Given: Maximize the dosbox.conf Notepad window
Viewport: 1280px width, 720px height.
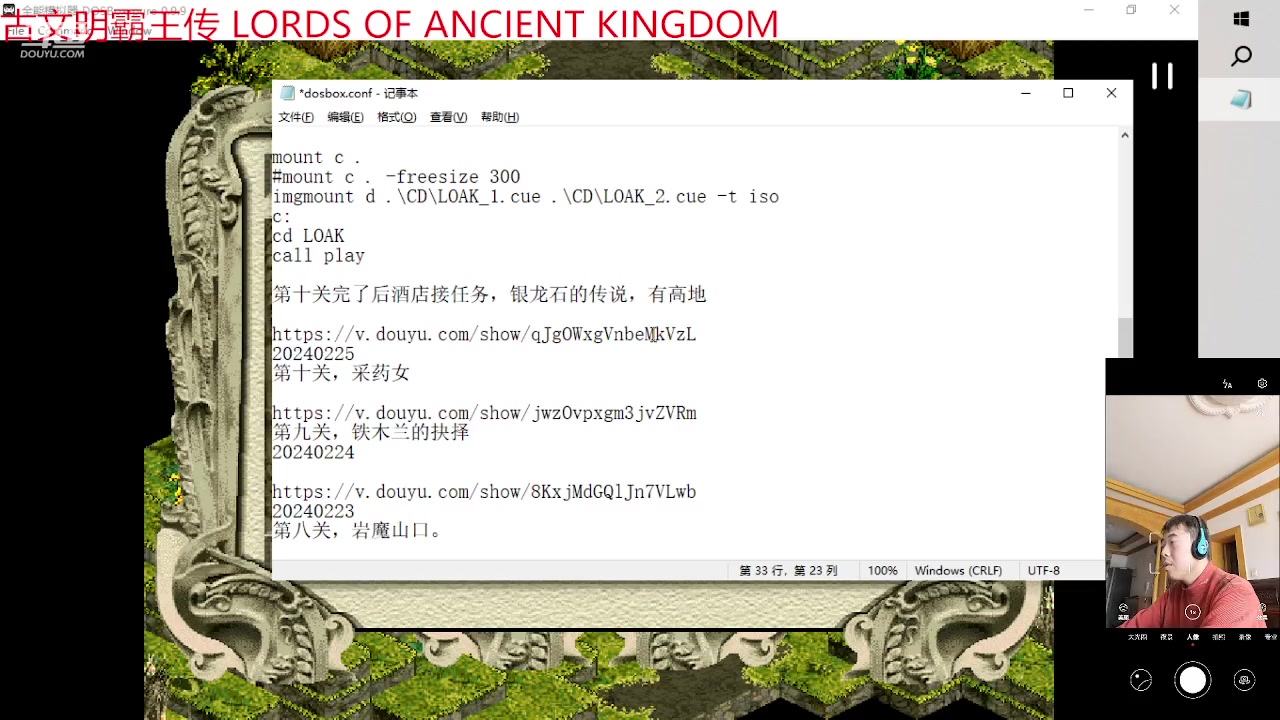Looking at the screenshot, I should click(x=1068, y=93).
